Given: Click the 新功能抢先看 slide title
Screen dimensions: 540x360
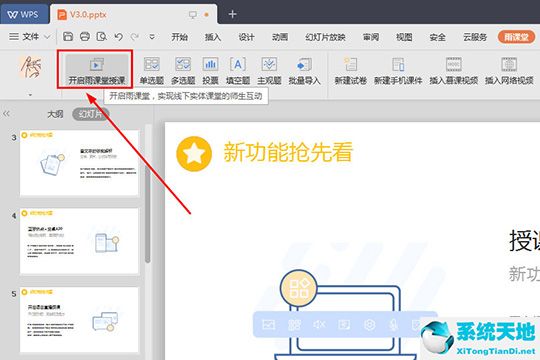Looking at the screenshot, I should coord(288,152).
